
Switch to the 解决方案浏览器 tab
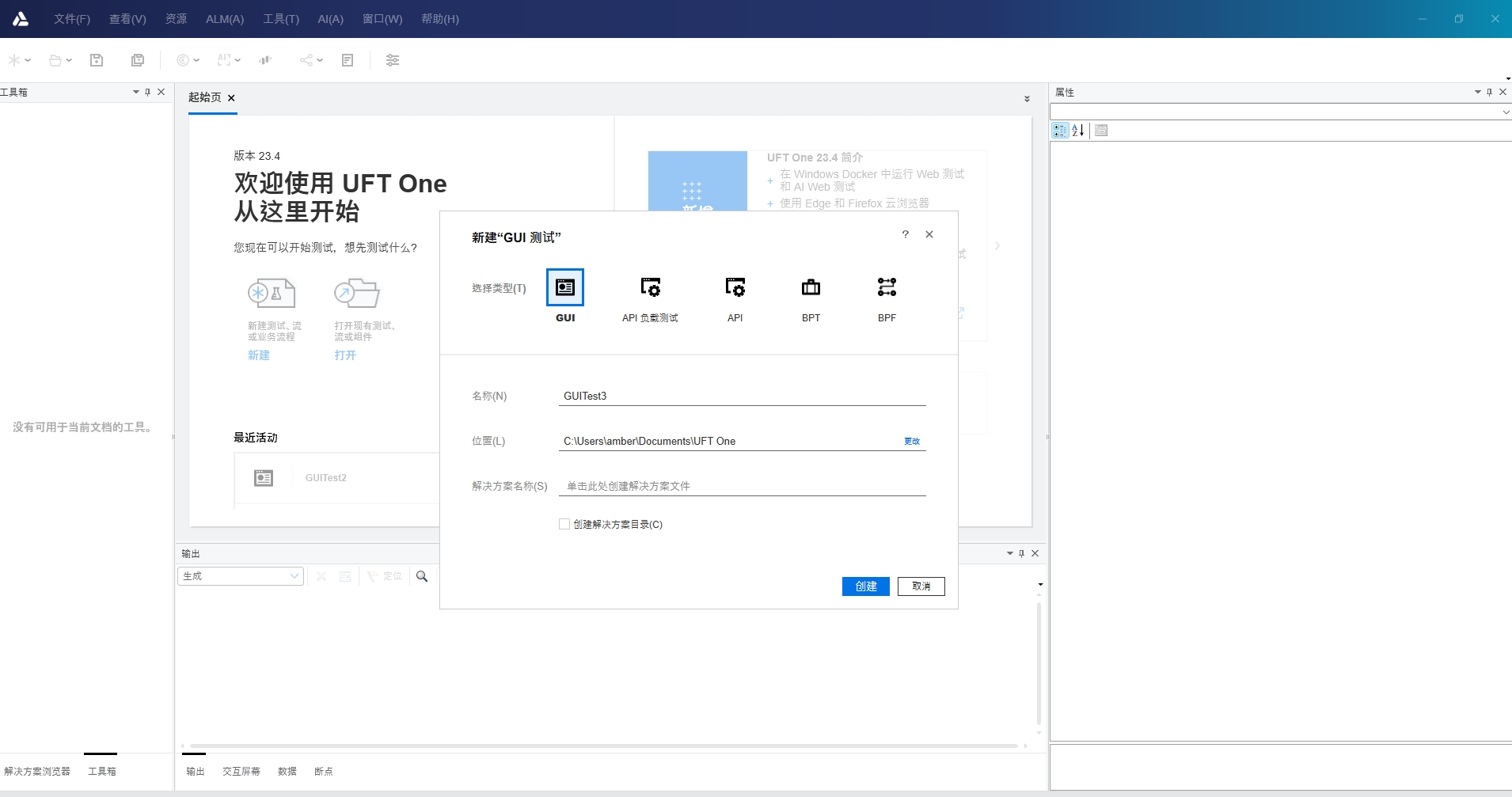point(37,771)
